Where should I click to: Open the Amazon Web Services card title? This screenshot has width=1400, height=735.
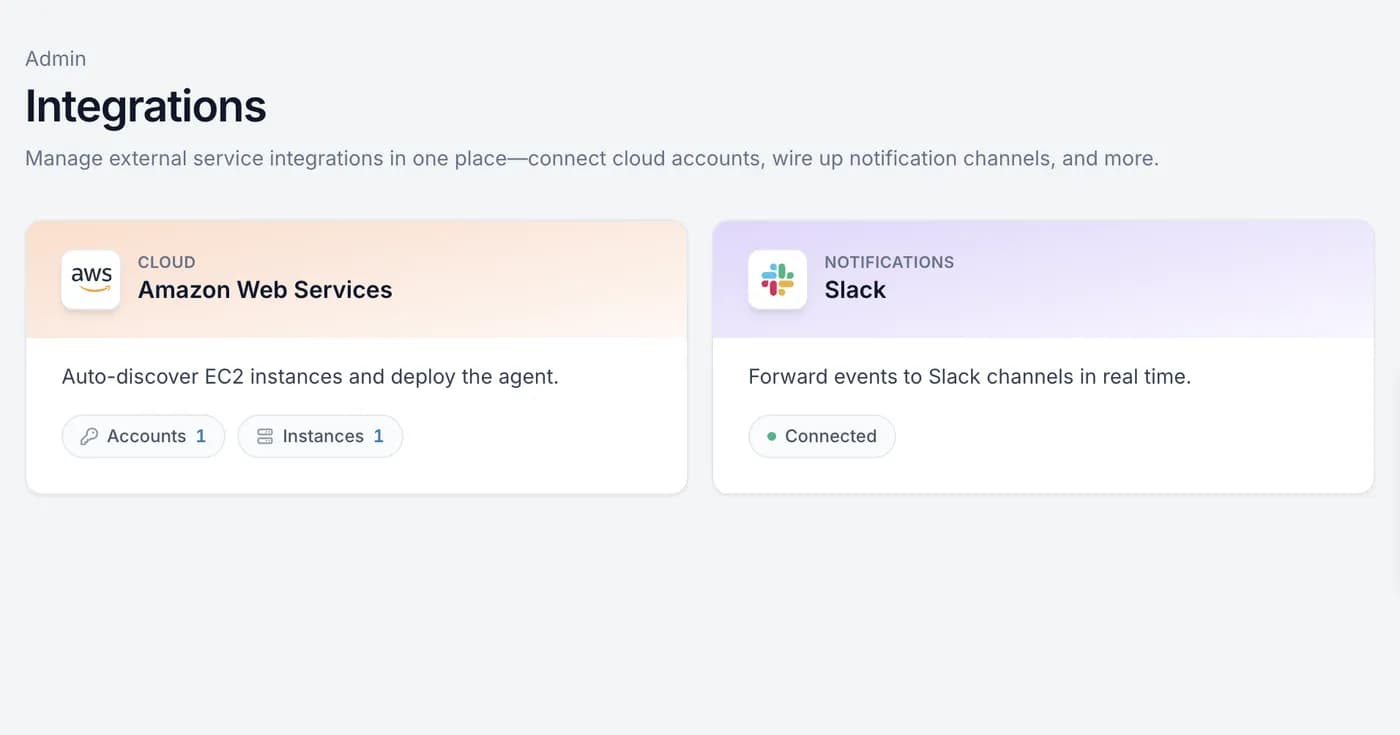[265, 290]
